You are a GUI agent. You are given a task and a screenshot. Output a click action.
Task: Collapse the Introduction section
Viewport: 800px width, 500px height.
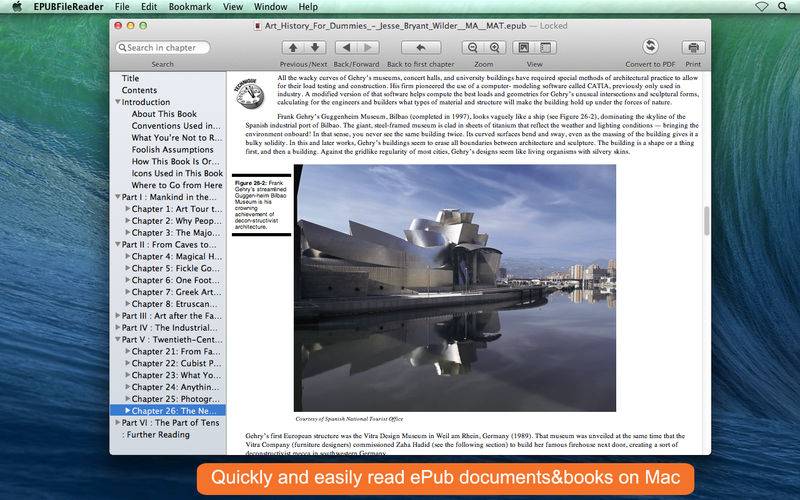click(117, 102)
